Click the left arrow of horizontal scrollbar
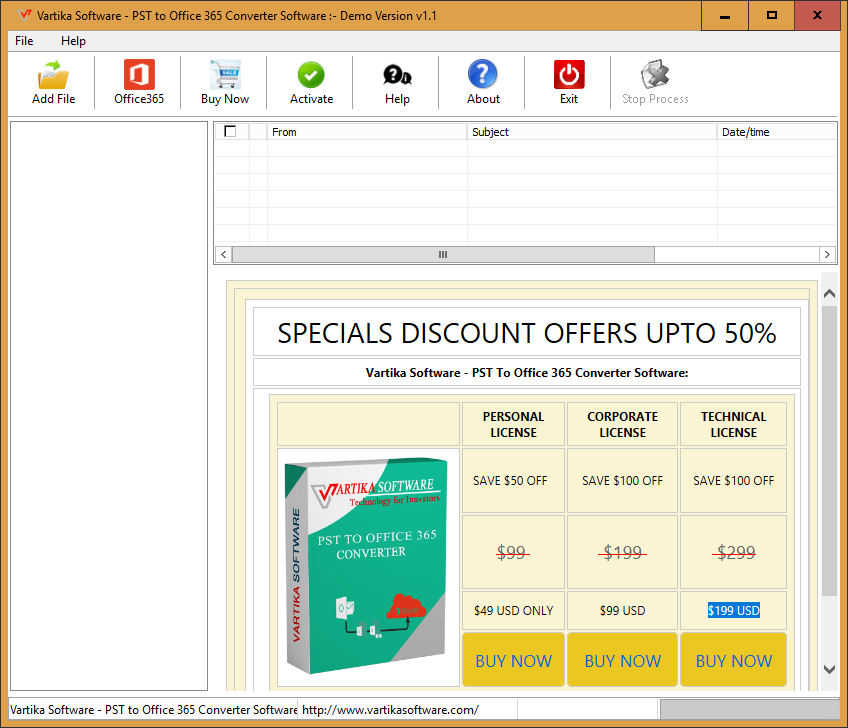 tap(223, 254)
